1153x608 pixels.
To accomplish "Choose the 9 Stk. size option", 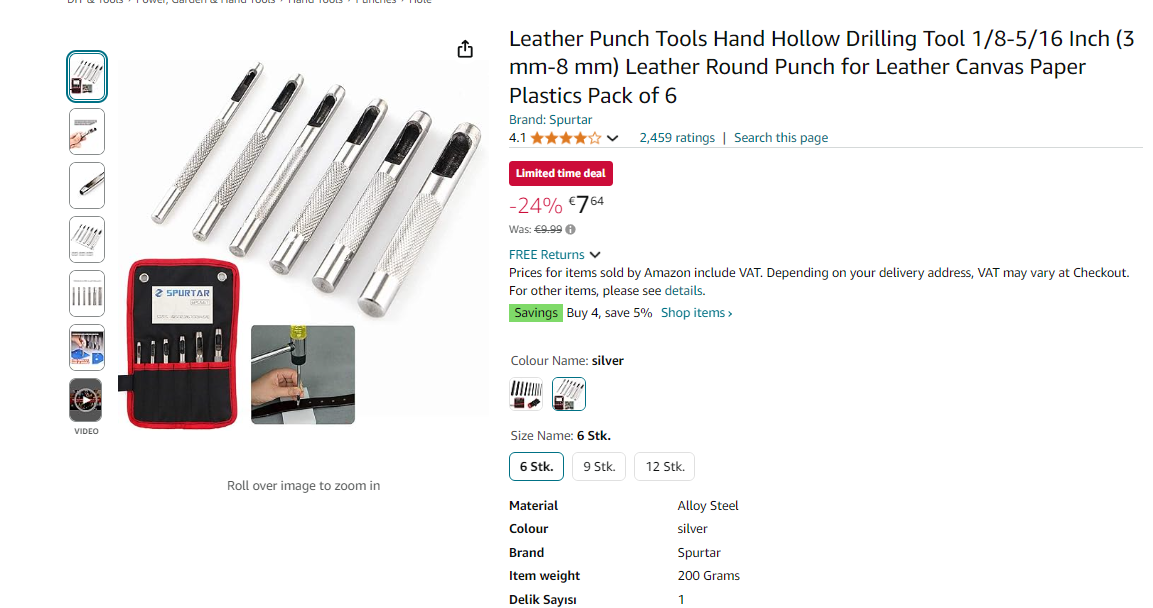I will point(599,467).
